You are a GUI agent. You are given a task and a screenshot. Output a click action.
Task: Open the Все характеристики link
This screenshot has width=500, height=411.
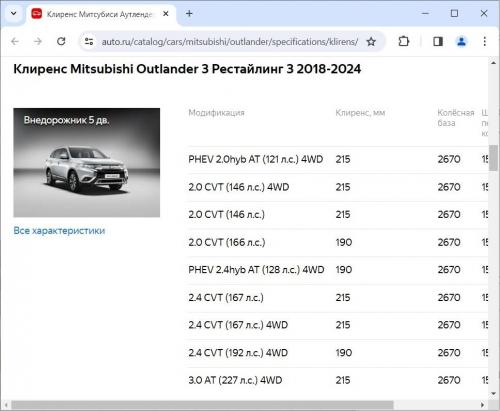(x=59, y=230)
